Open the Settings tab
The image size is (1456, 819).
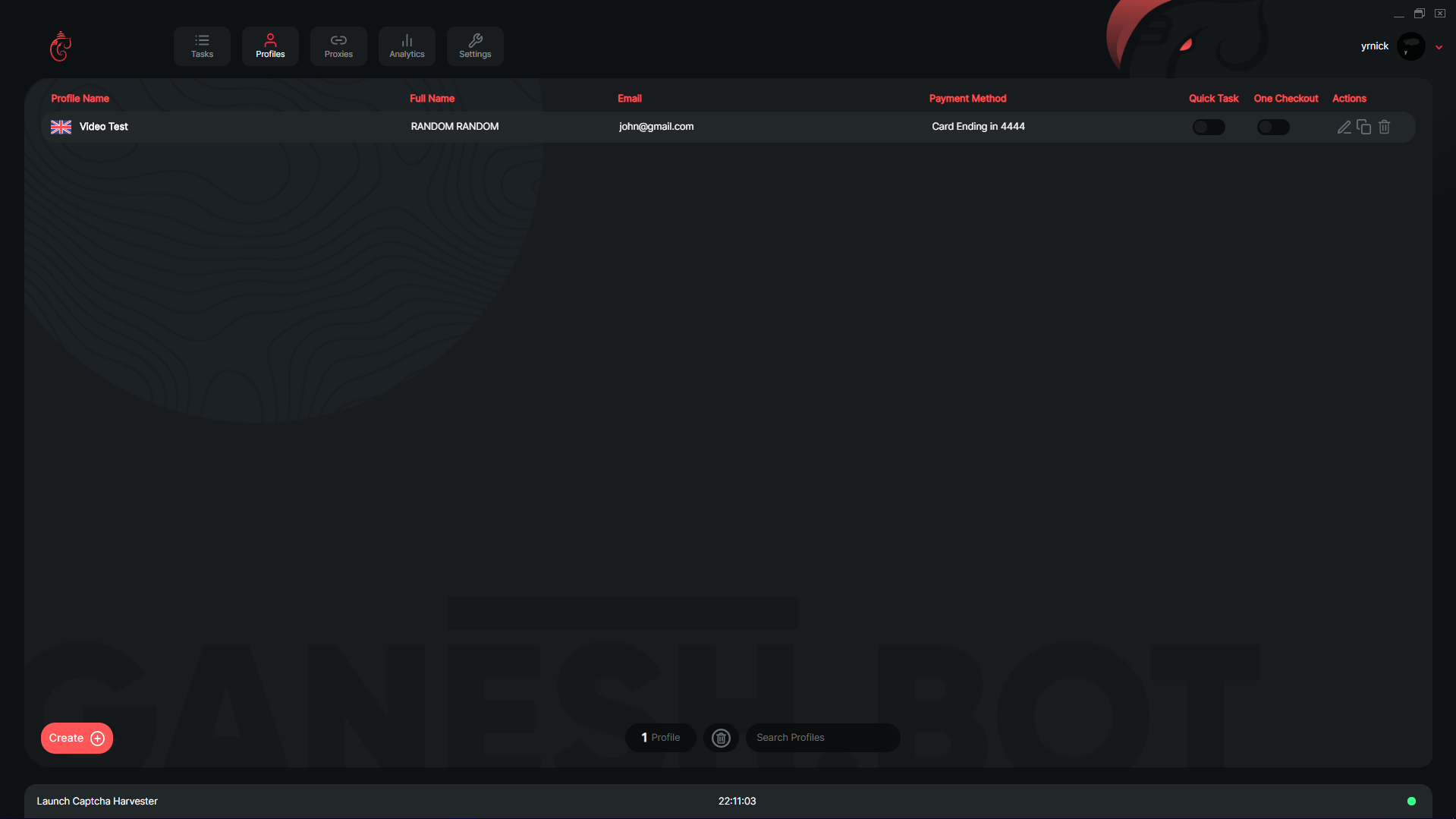[475, 46]
